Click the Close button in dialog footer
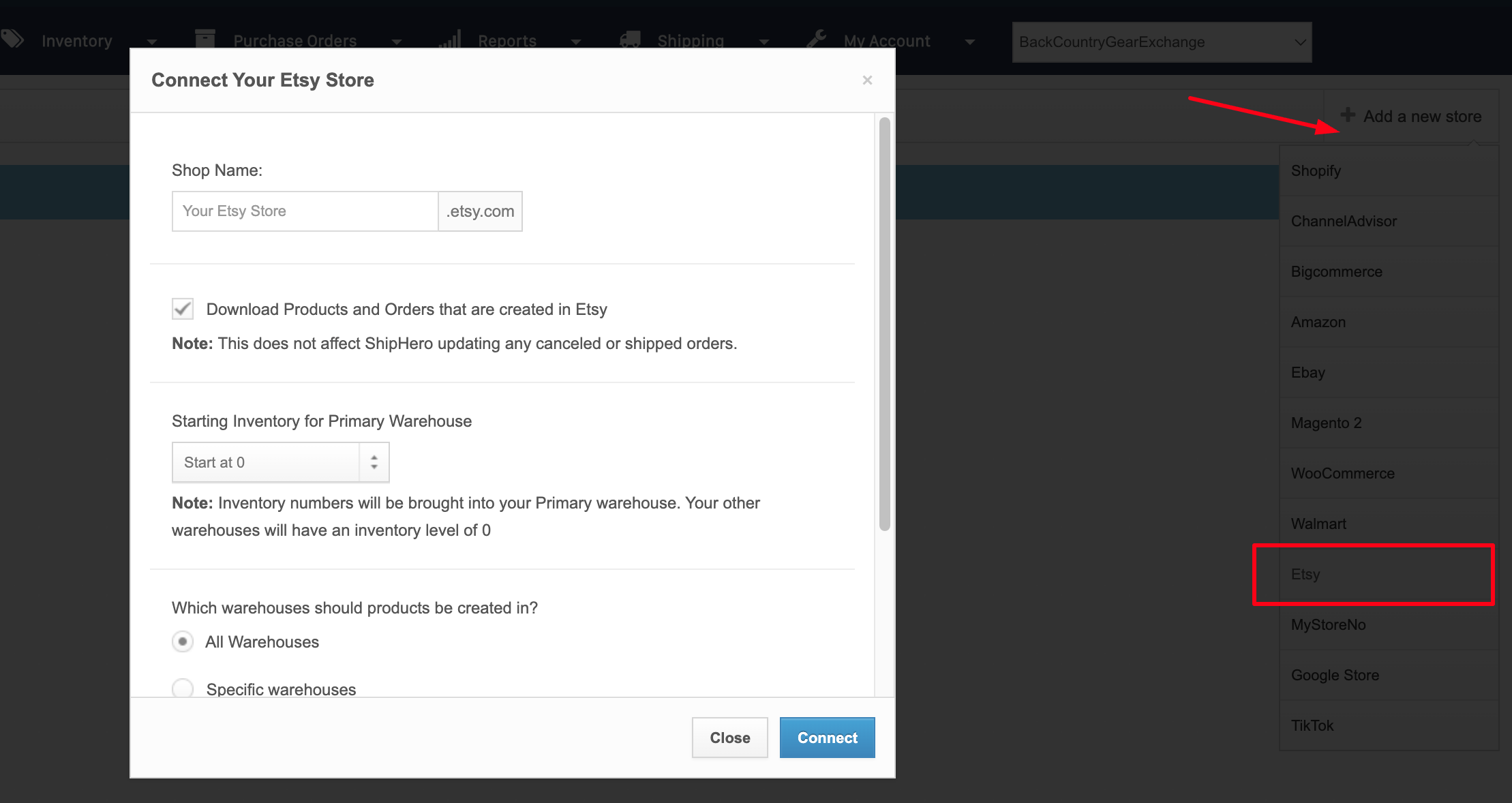This screenshot has width=1512, height=803. [x=730, y=738]
